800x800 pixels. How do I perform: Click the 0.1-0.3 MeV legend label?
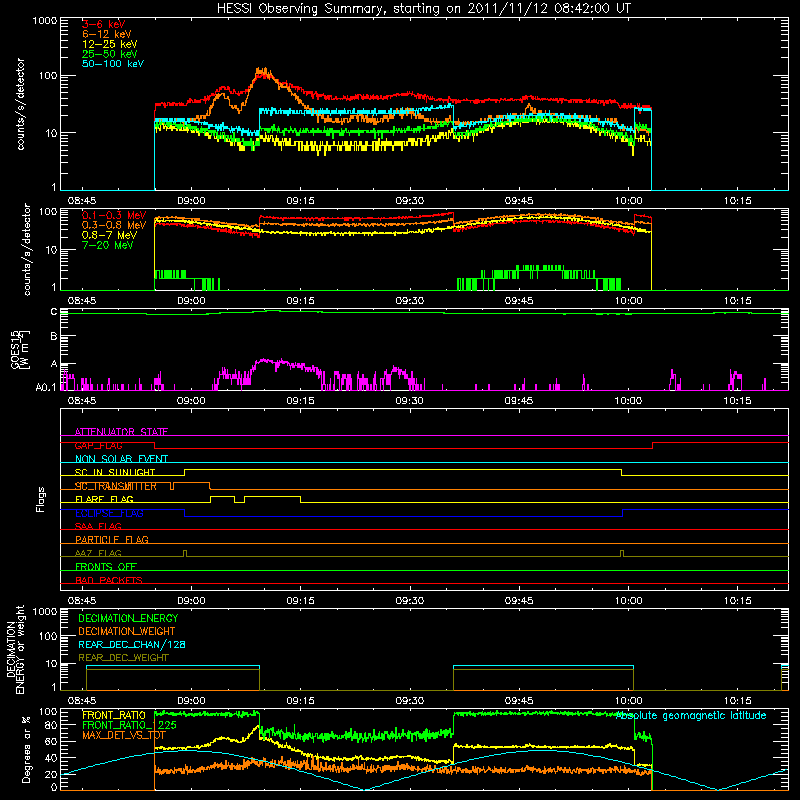point(114,215)
